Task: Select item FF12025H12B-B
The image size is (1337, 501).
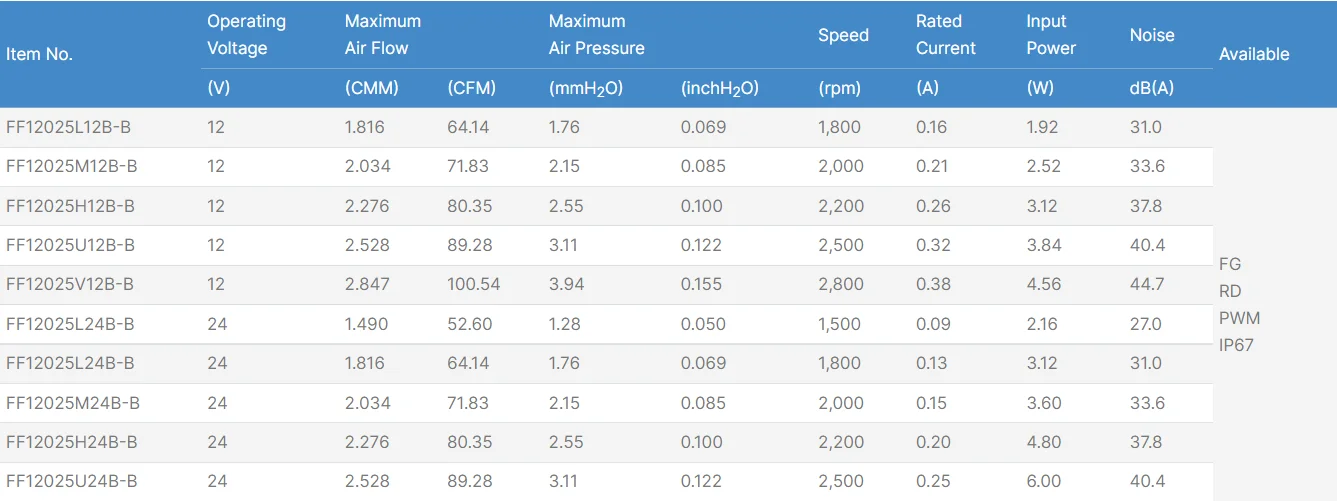Action: click(70, 206)
